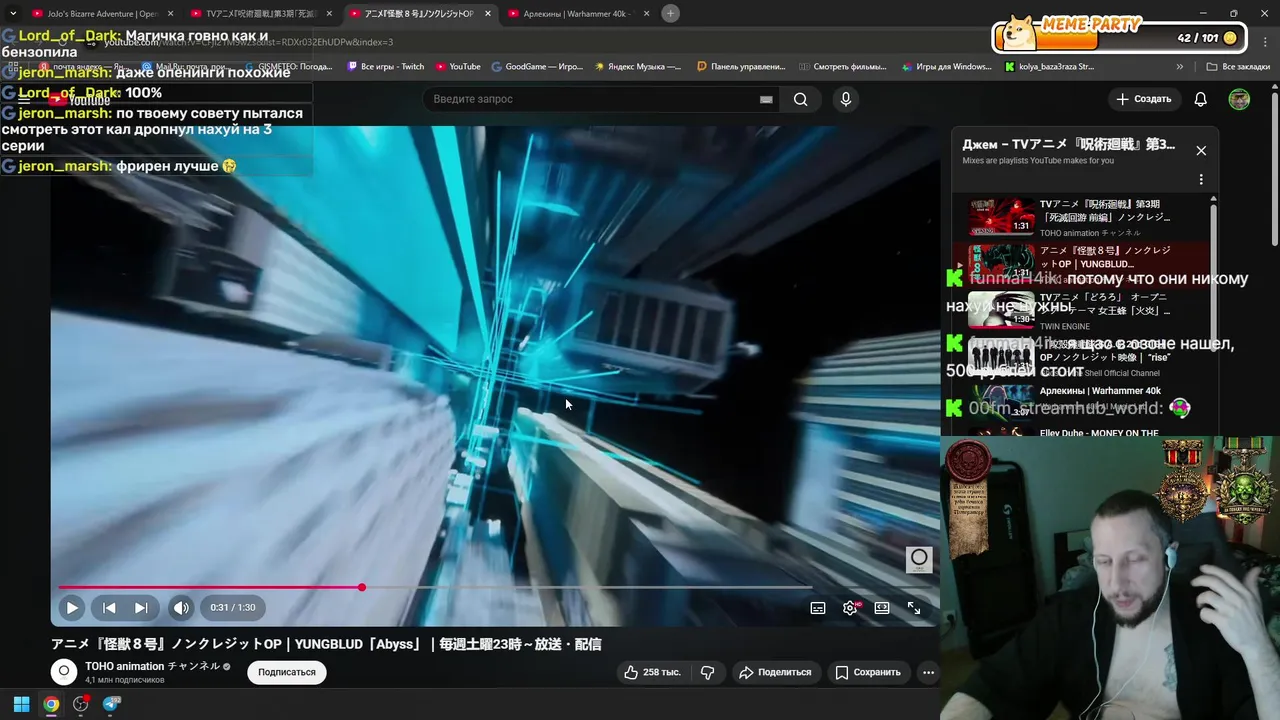Select the OP 'rise' playlist video
Viewport: 1280px width, 720px height.
coord(1085,357)
